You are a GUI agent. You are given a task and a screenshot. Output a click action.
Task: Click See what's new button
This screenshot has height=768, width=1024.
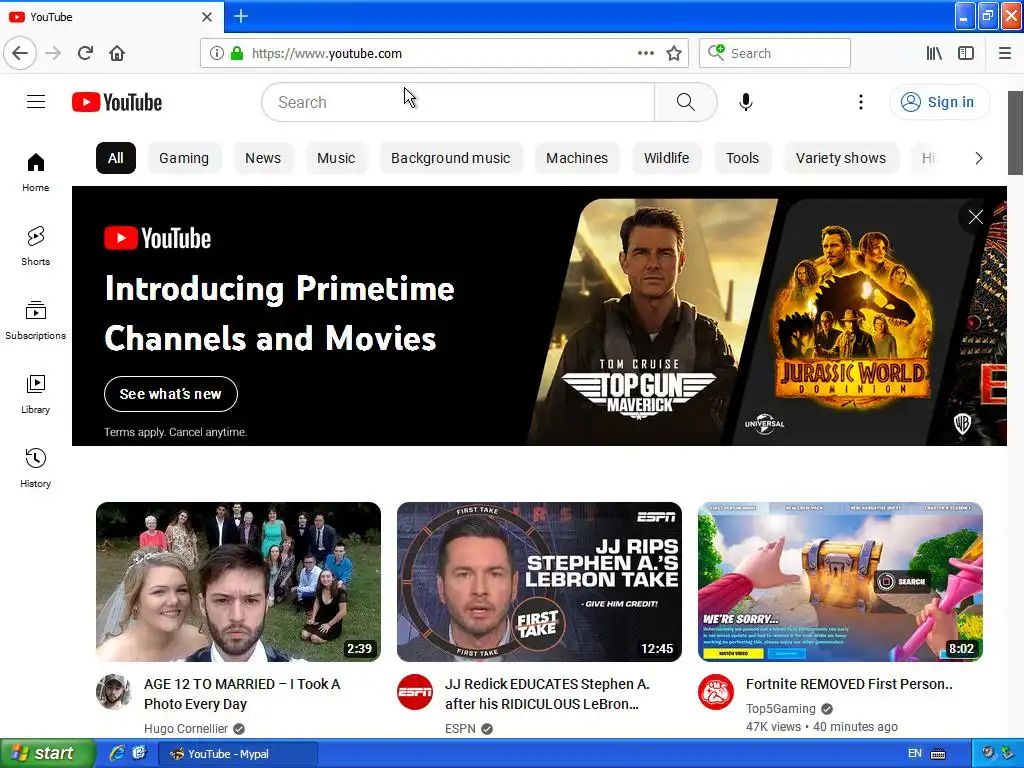pyautogui.click(x=170, y=394)
